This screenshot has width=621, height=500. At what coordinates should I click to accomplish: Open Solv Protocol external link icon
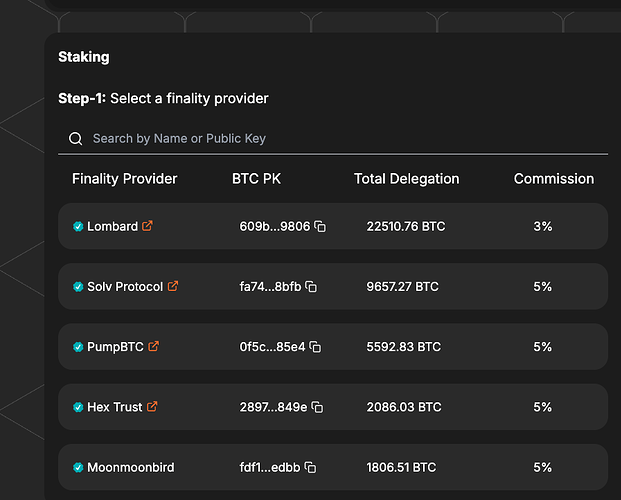click(x=173, y=286)
